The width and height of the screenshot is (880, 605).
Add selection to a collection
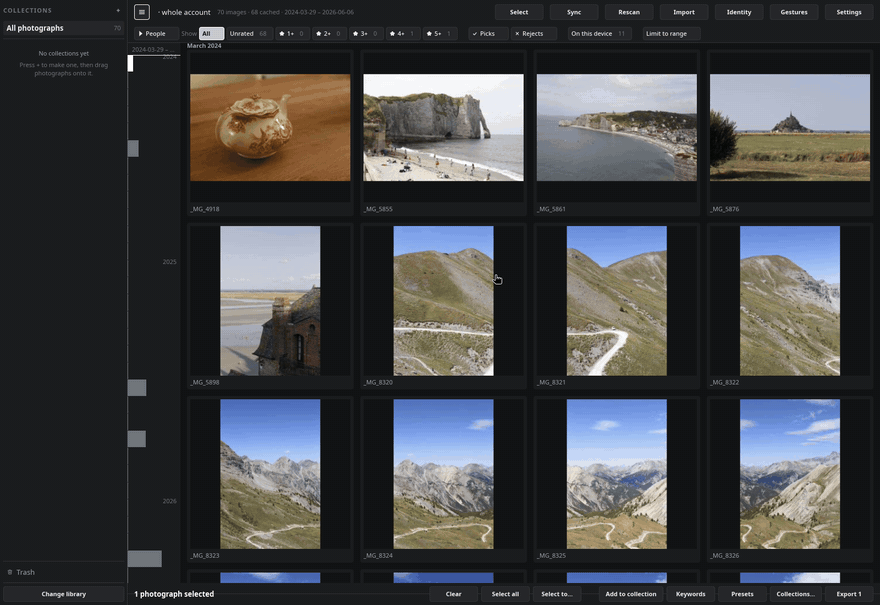(x=631, y=594)
